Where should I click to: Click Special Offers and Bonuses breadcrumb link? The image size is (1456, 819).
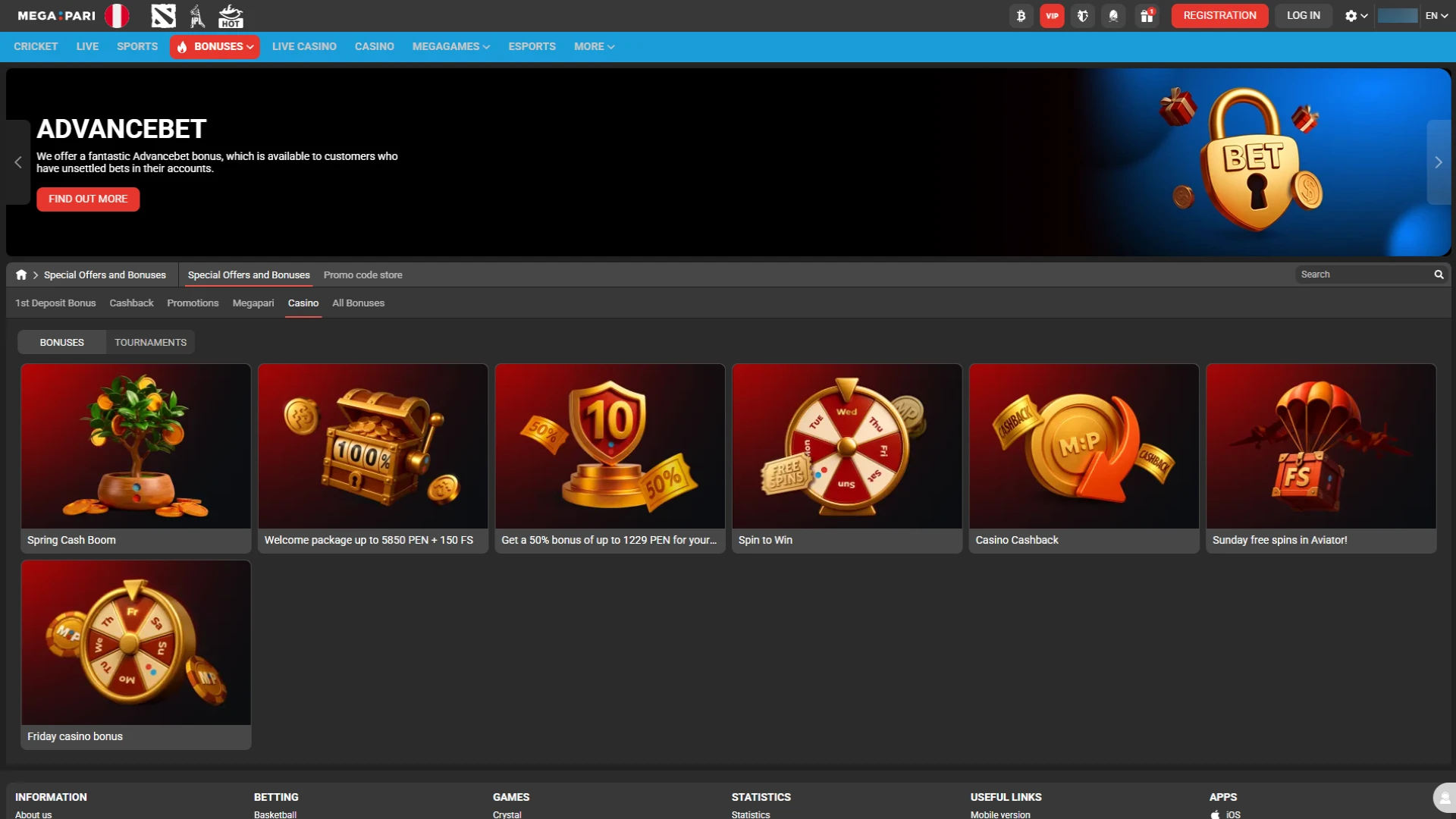pyautogui.click(x=105, y=275)
